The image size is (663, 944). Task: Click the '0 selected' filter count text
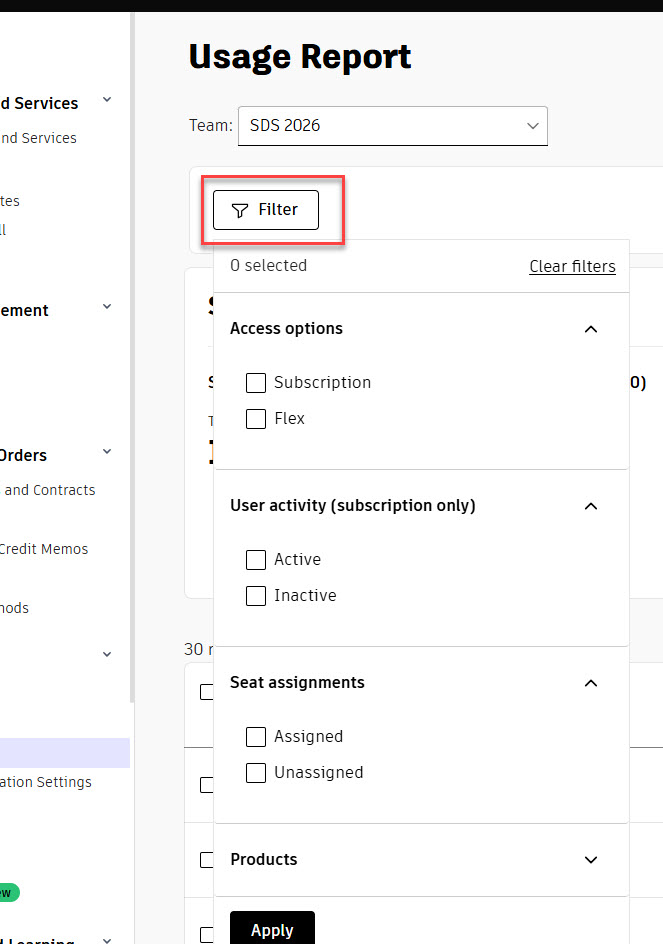tap(269, 266)
